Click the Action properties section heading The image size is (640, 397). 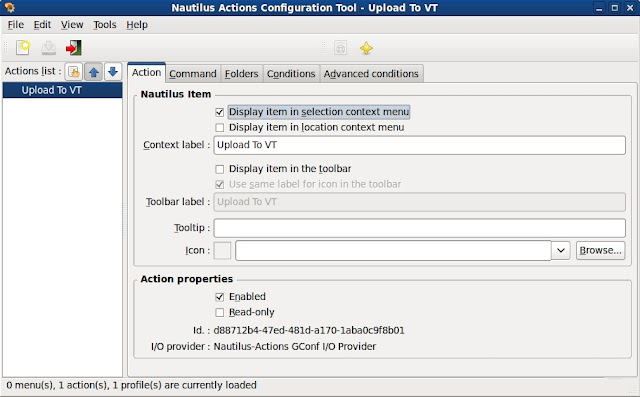(x=187, y=279)
